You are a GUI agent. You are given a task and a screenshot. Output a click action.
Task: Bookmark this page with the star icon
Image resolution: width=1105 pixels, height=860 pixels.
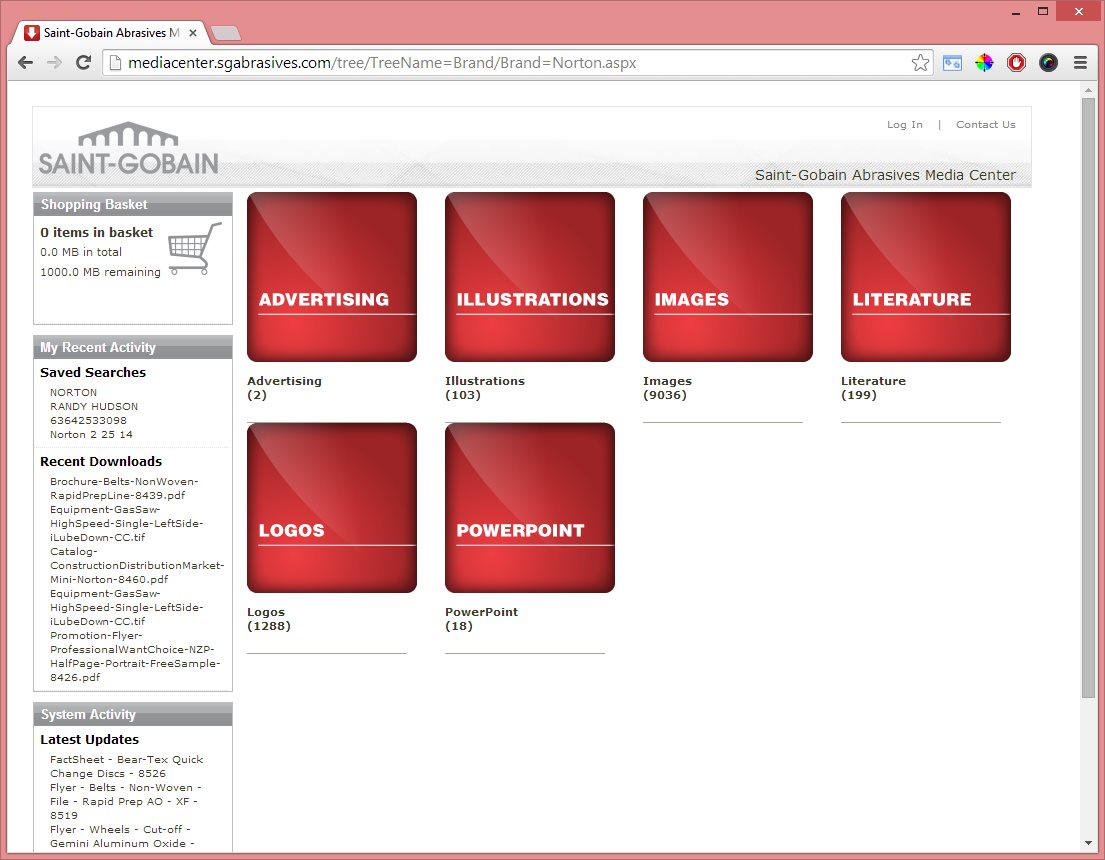click(920, 63)
